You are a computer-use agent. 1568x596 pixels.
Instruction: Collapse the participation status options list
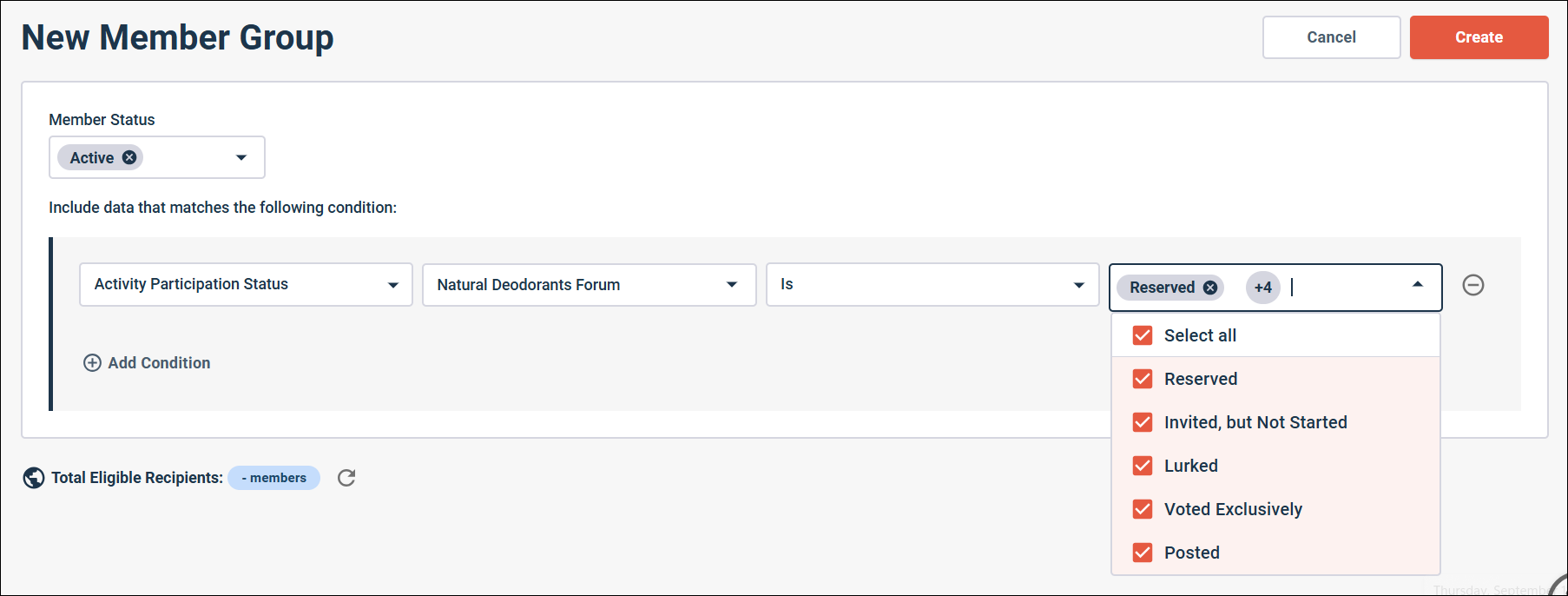point(1417,284)
